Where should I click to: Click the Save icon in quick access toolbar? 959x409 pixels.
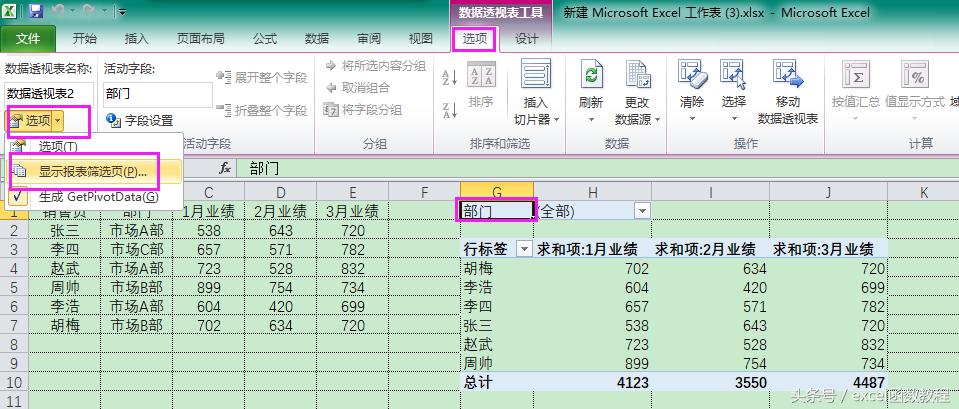tap(35, 11)
